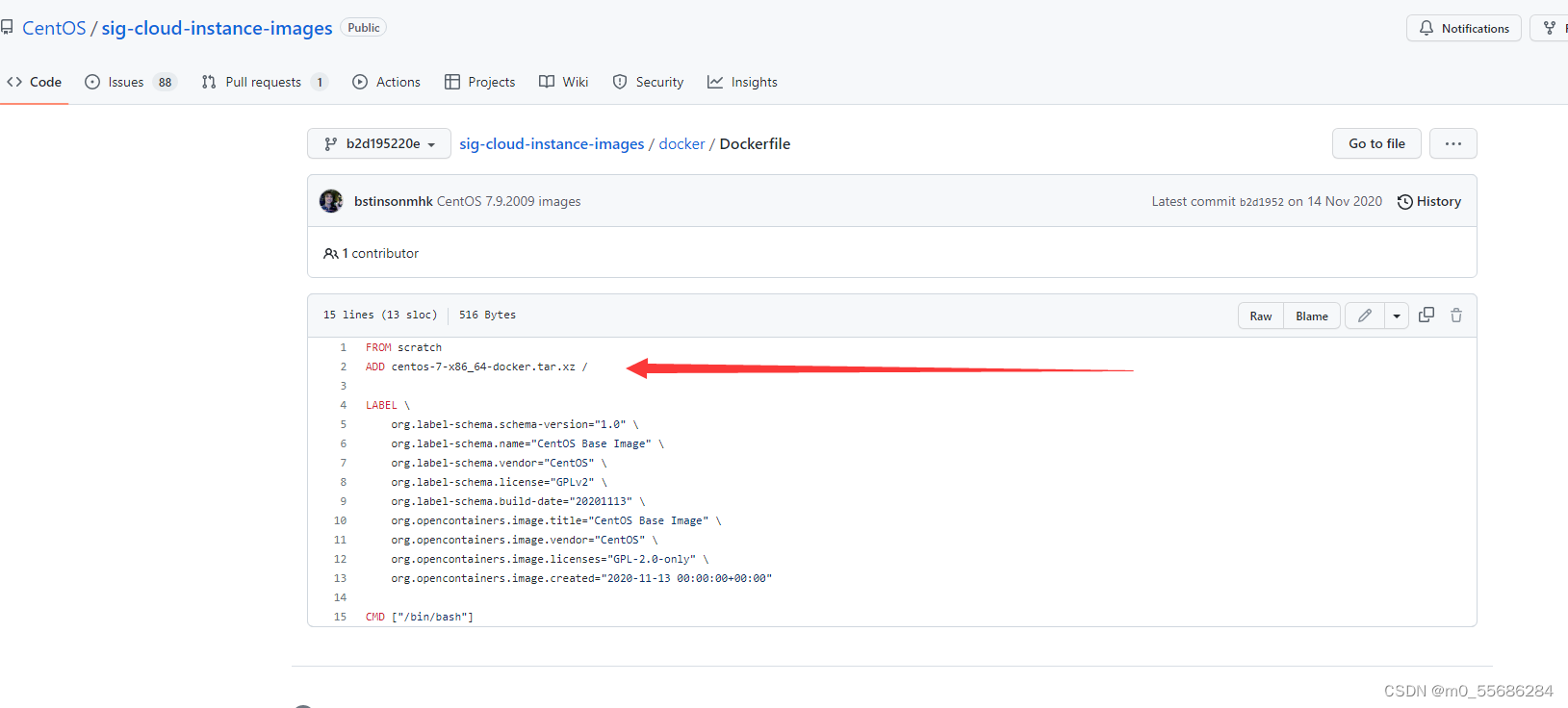The width and height of the screenshot is (1568, 708).
Task: Open the Wiki tab
Action: [564, 82]
